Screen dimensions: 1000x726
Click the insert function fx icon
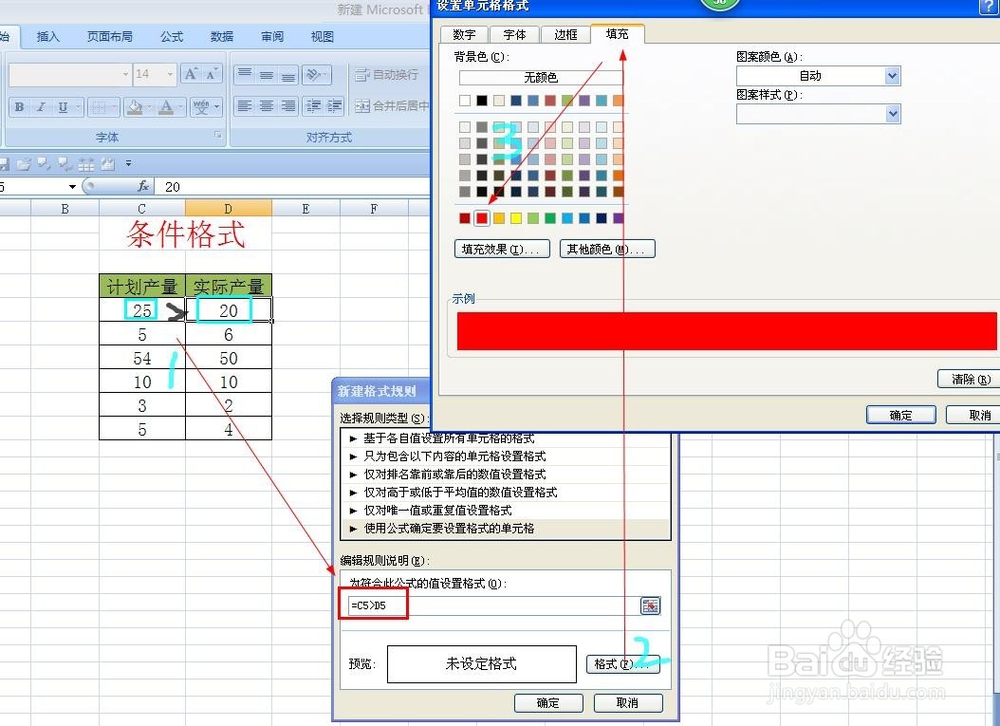coord(143,186)
